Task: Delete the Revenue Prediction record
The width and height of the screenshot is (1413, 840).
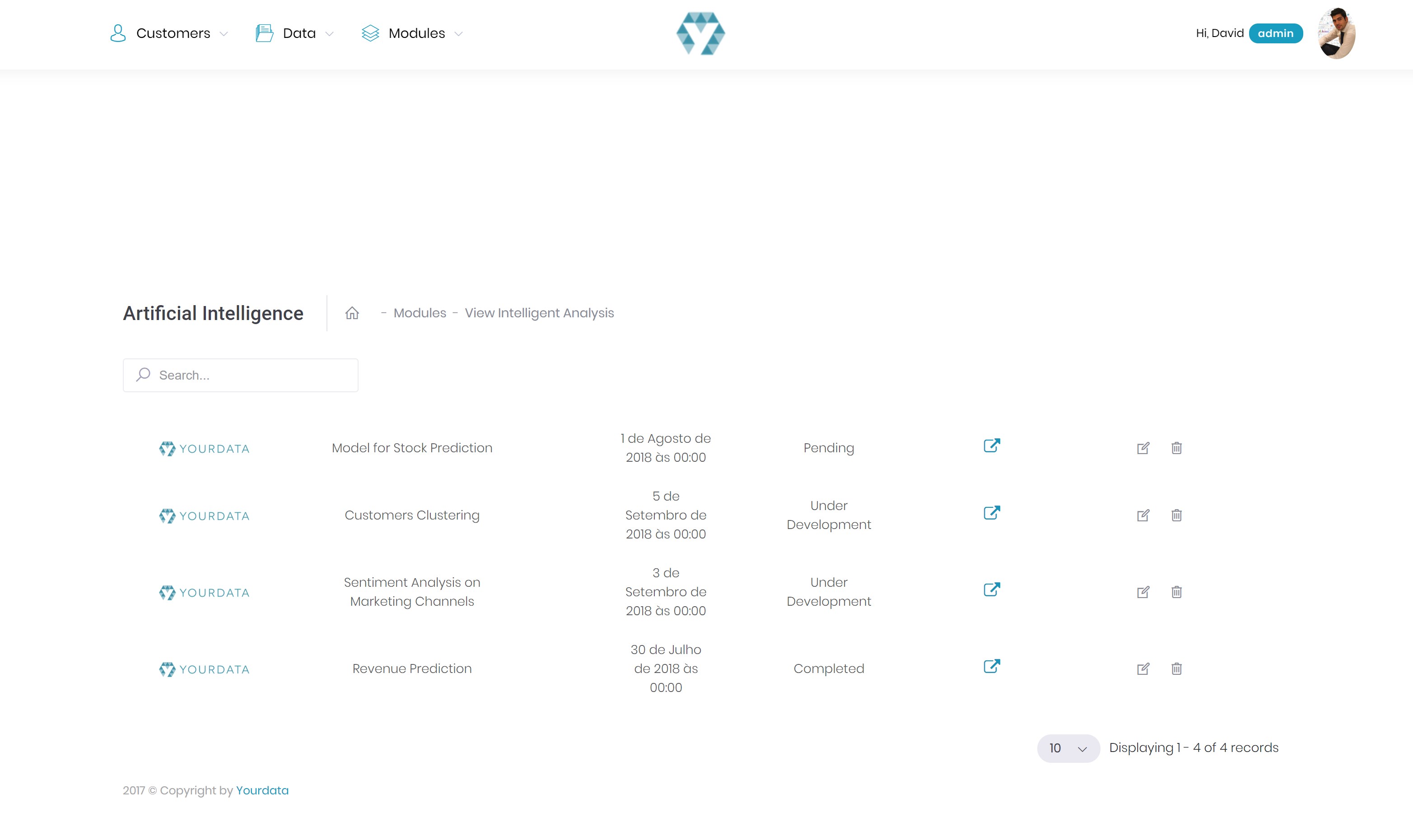Action: coord(1176,668)
